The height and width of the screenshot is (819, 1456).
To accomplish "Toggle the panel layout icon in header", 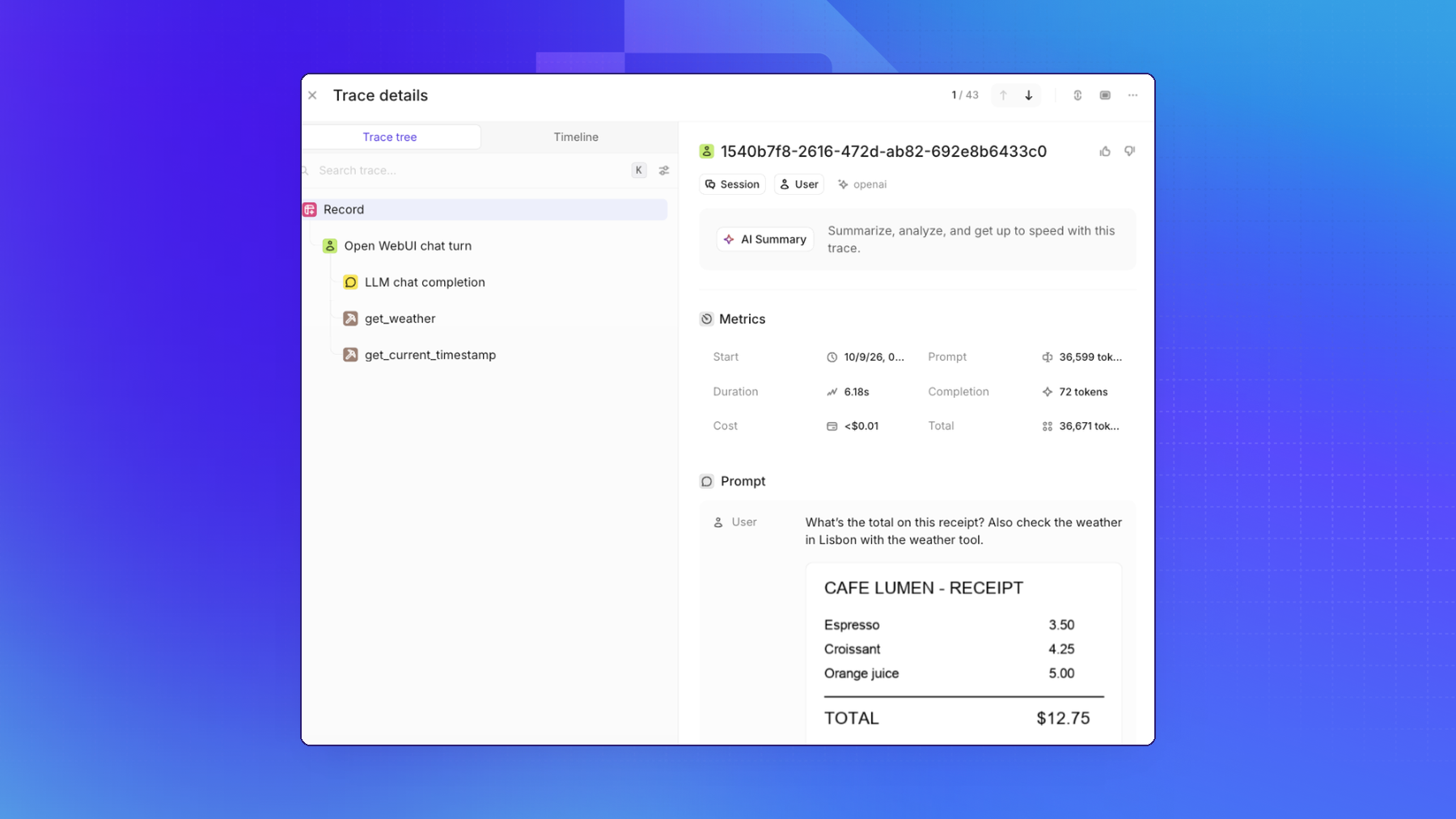I will [x=1105, y=95].
